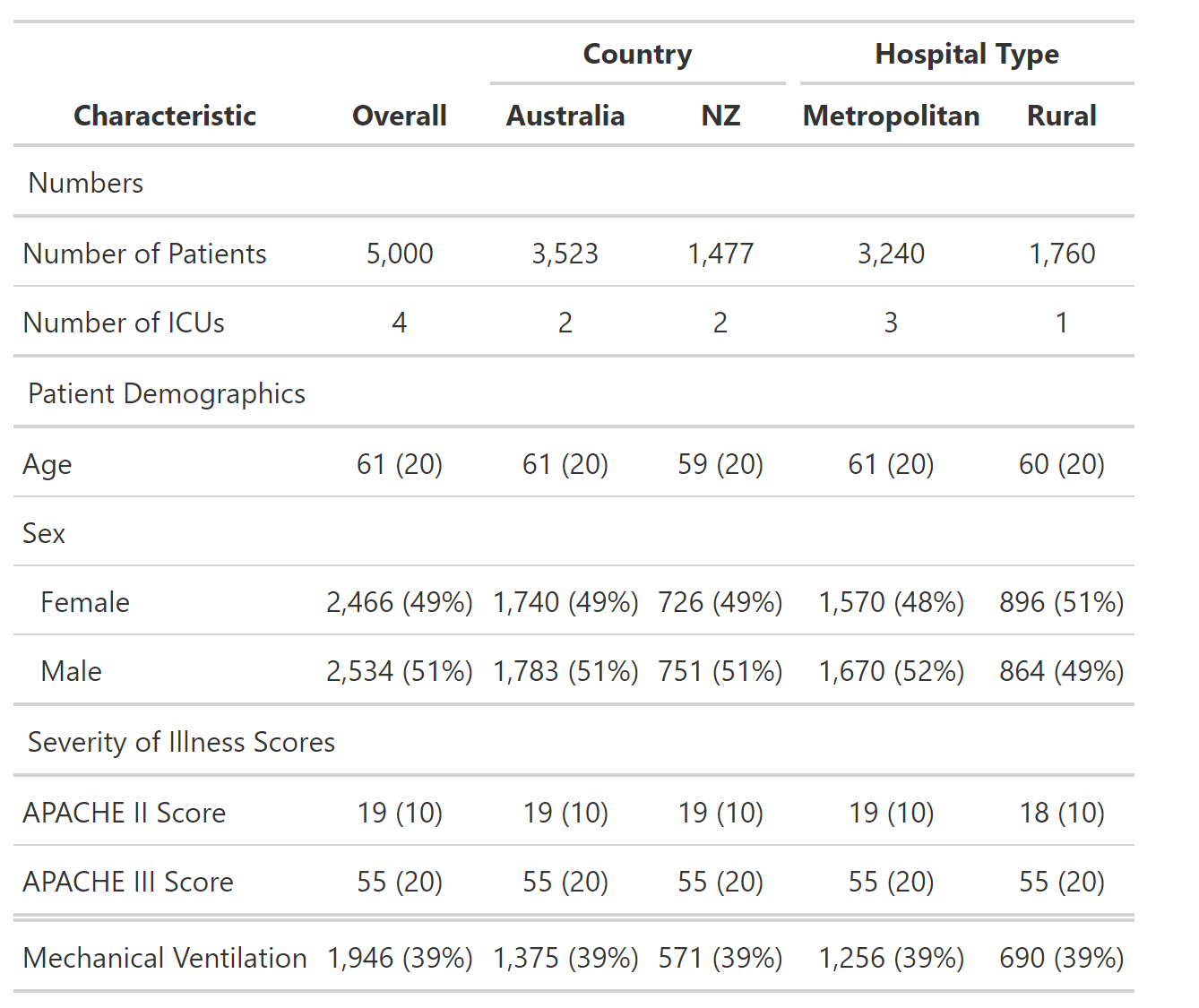1199x1008 pixels.
Task: Select the APACHE II Score label
Action: (125, 813)
